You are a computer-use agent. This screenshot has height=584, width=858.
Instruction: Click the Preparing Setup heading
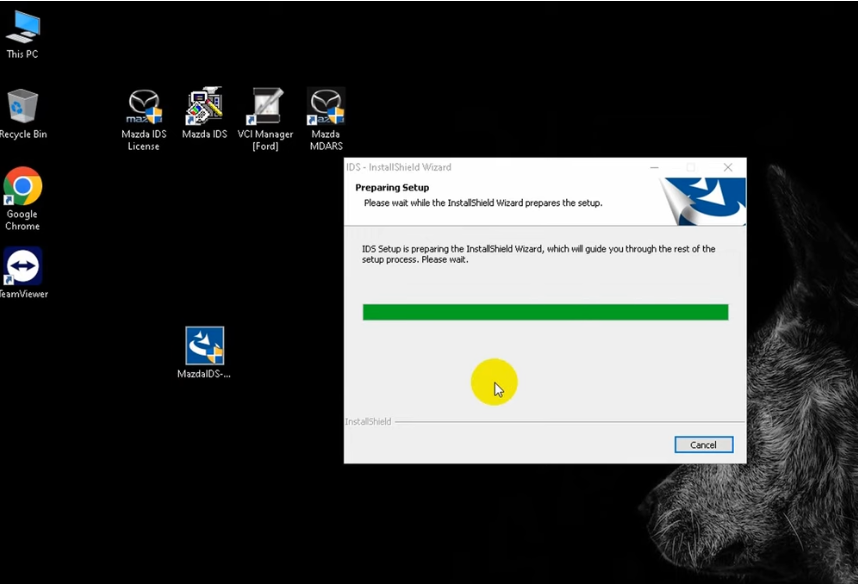(x=392, y=187)
